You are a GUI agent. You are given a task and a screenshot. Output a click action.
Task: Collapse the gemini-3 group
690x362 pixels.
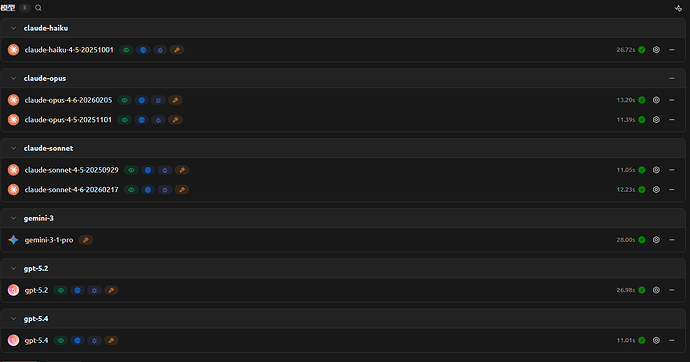coord(13,218)
